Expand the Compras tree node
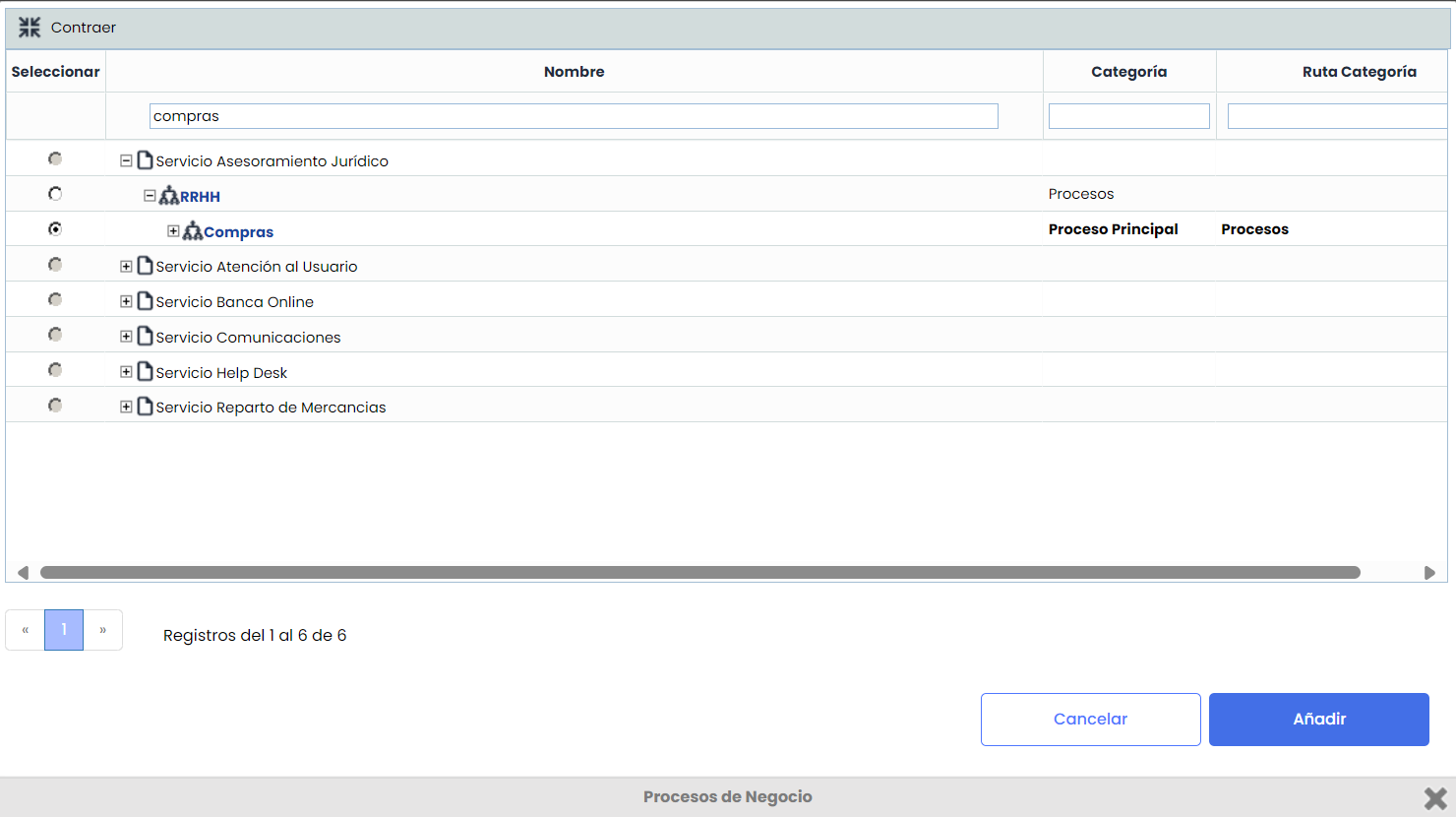This screenshot has height=817, width=1456. point(173,231)
